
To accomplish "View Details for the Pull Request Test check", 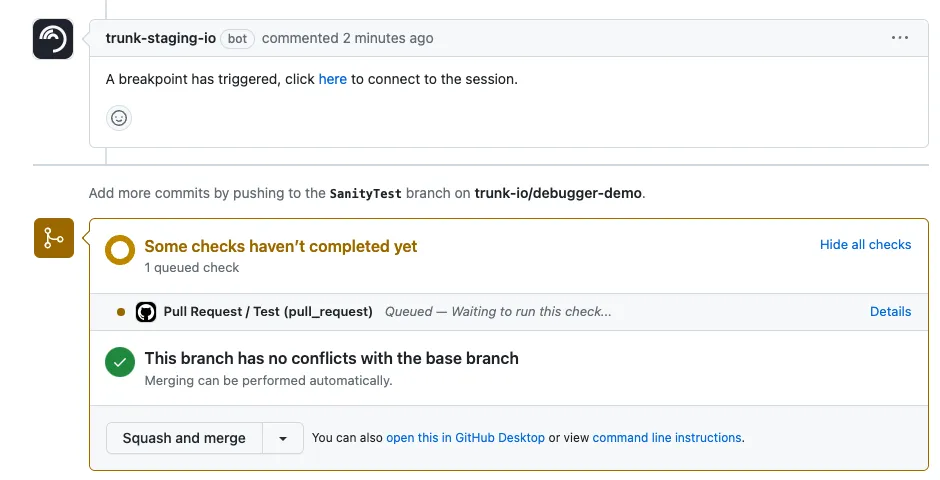I will tap(890, 312).
